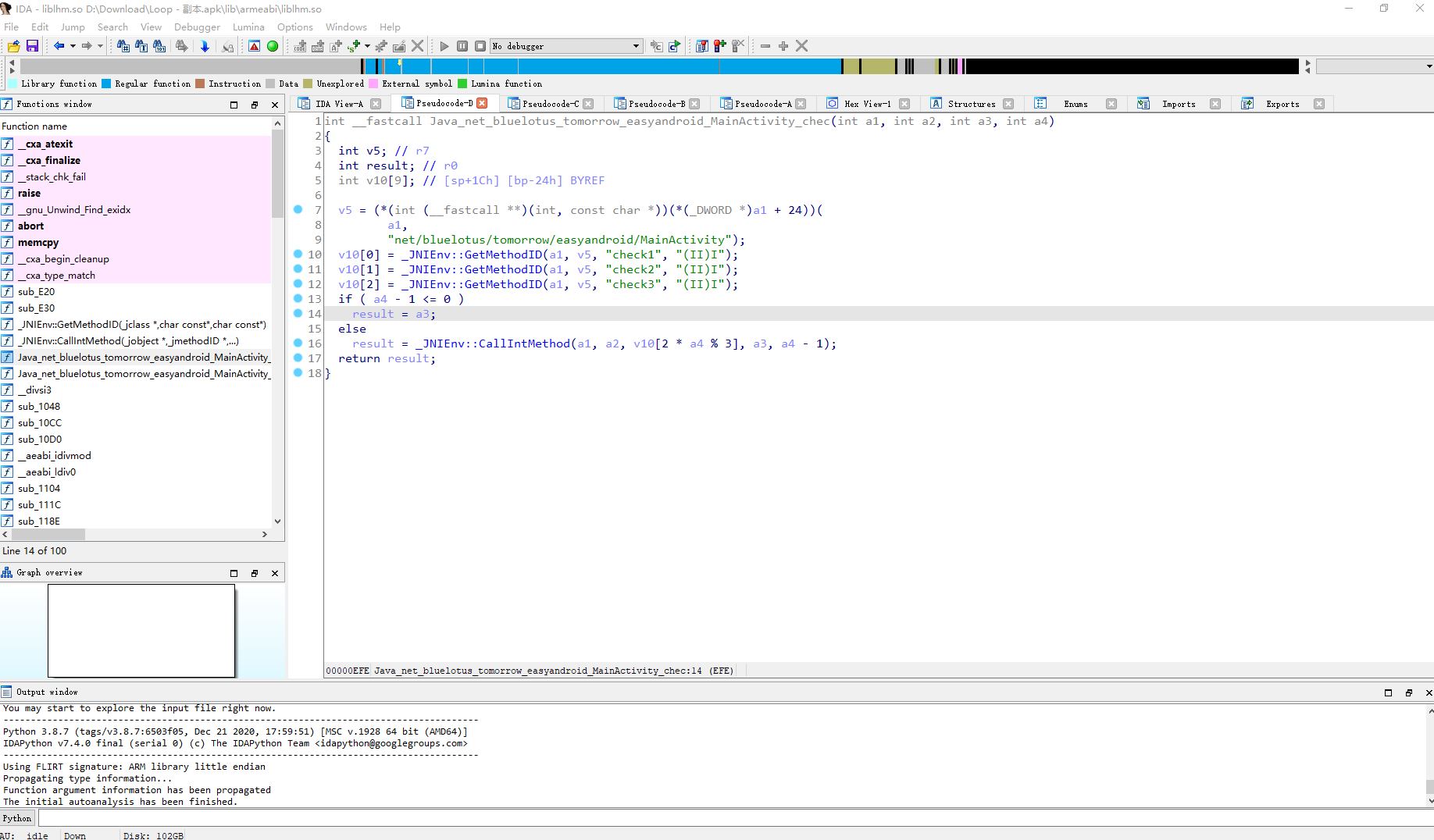1434x840 pixels.
Task: Jump back with the blue left arrow
Action: tap(59, 46)
